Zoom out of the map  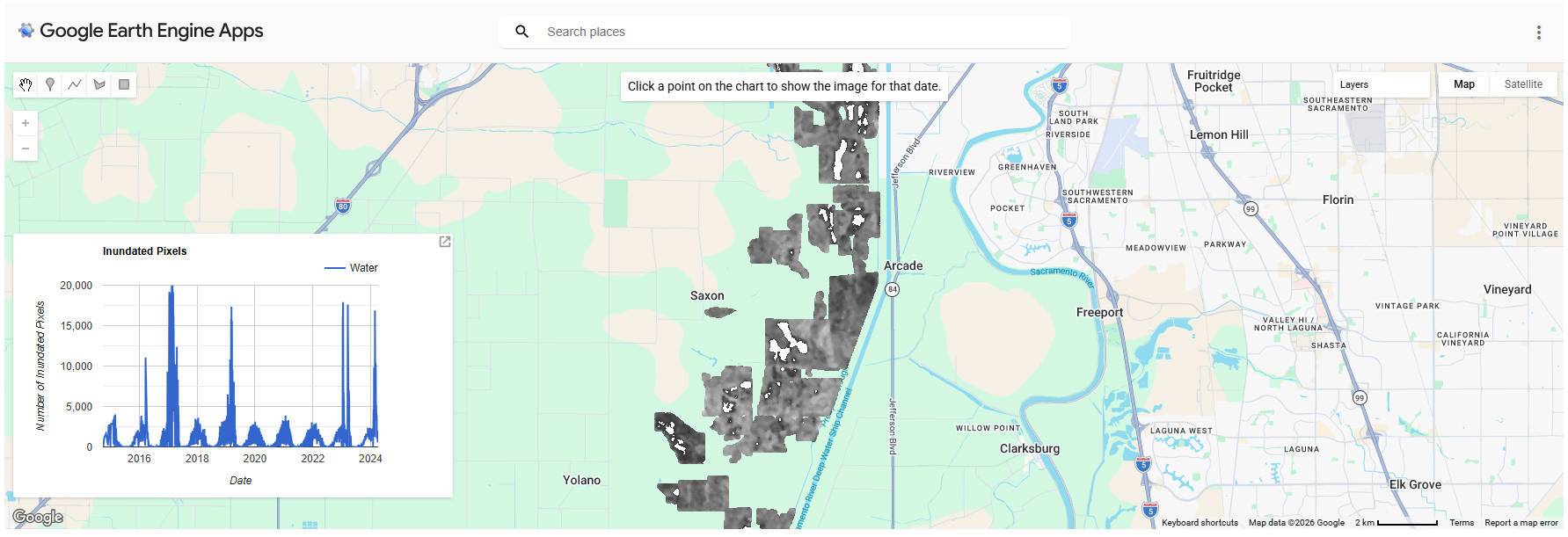[26, 148]
